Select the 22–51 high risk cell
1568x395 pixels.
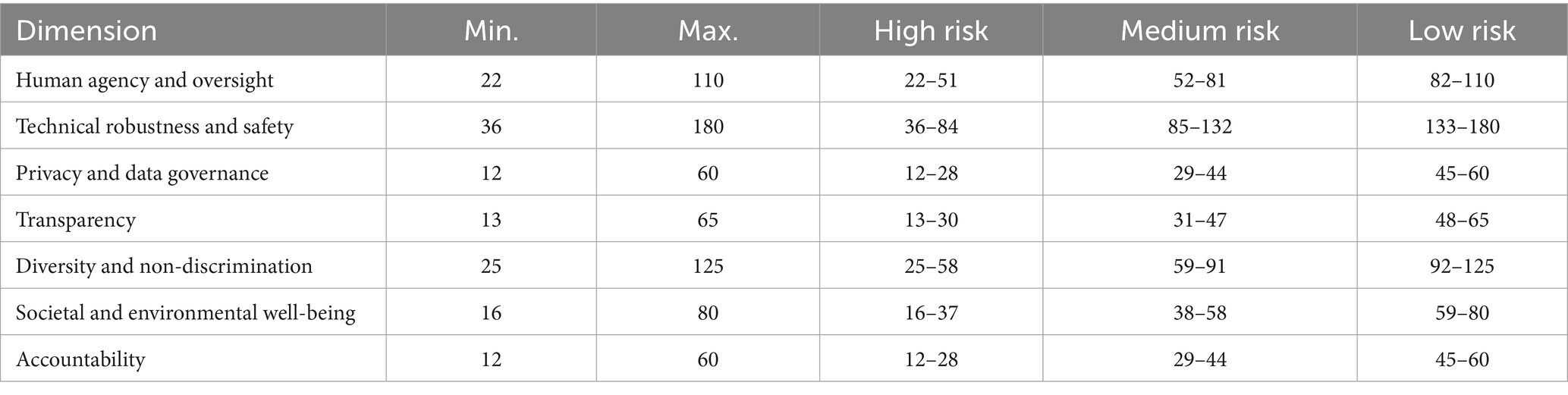(931, 80)
